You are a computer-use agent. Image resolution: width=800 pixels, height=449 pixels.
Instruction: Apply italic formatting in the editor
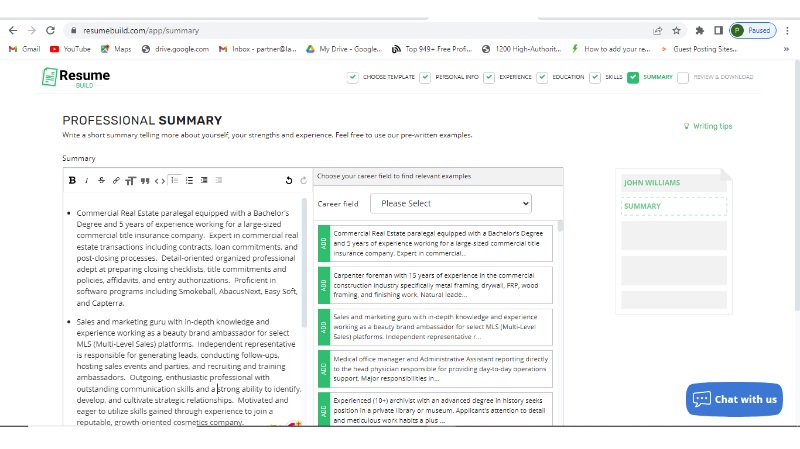pyautogui.click(x=87, y=180)
